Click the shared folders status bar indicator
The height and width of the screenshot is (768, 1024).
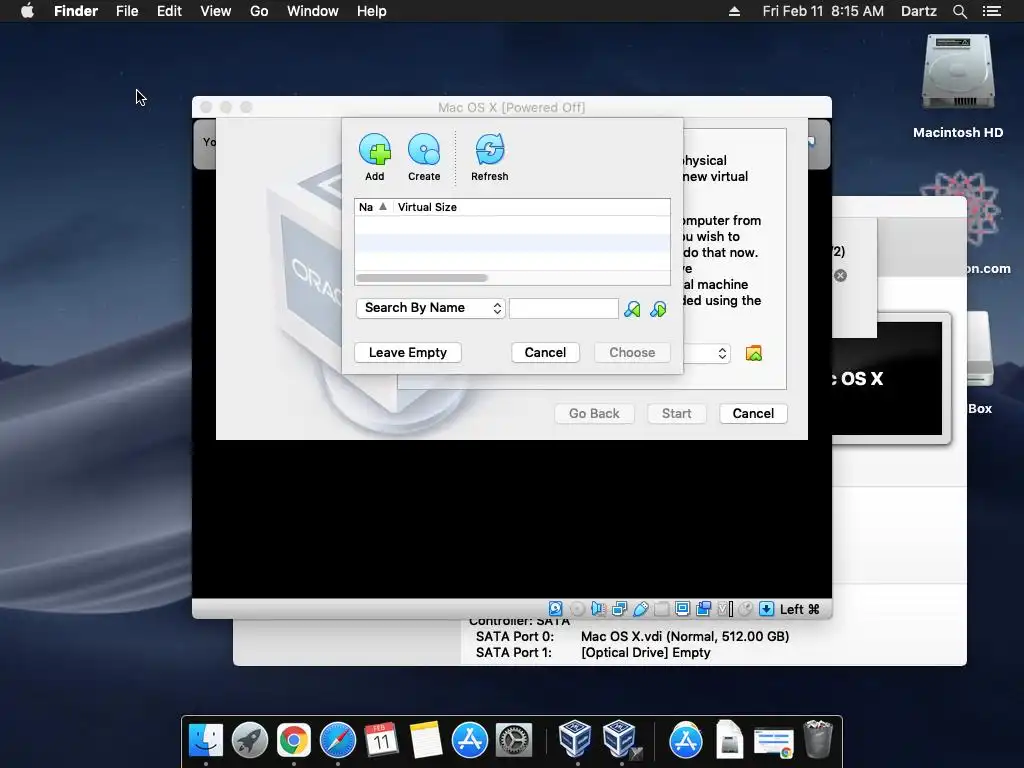662,609
